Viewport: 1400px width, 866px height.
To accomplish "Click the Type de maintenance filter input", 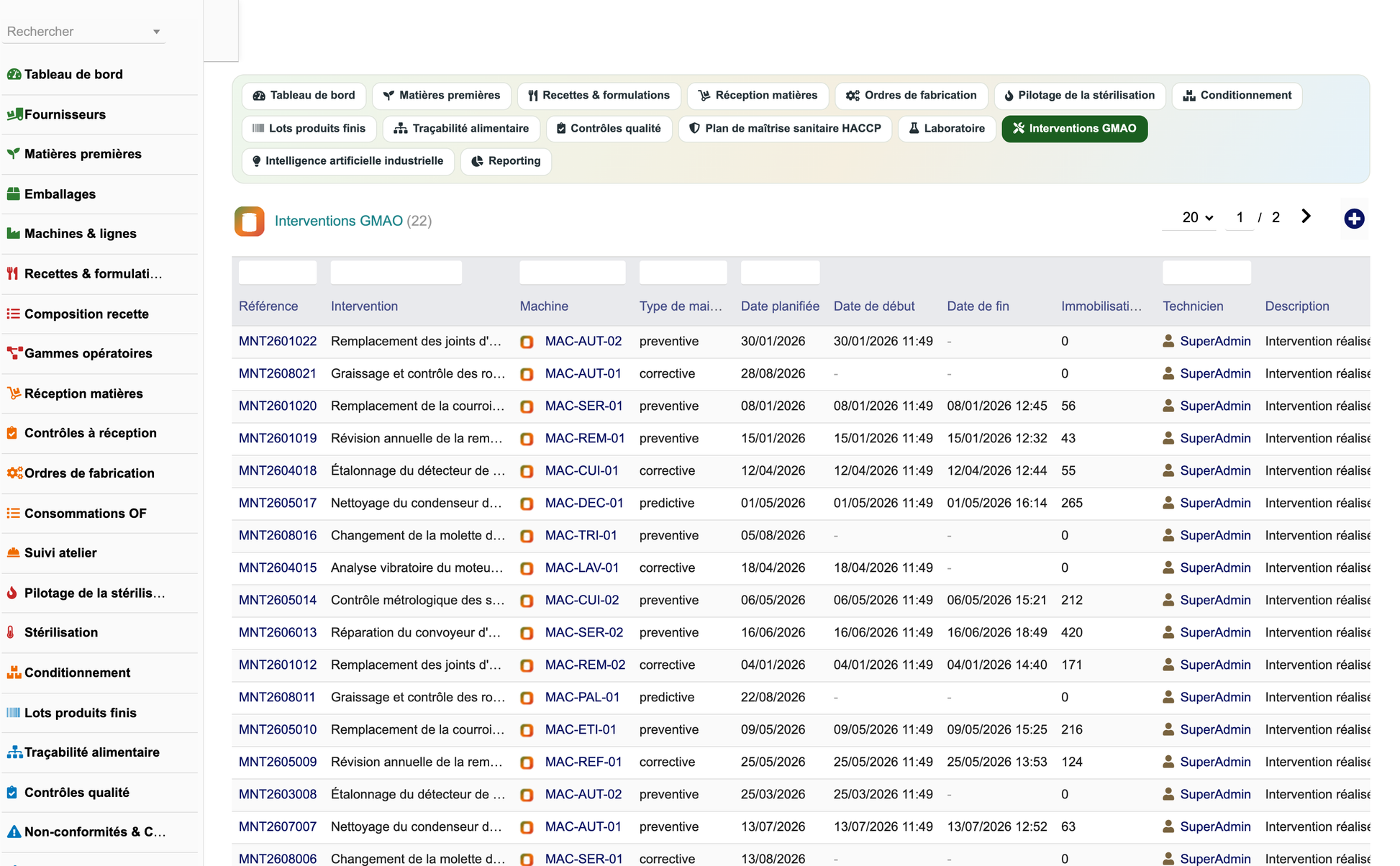I will click(683, 273).
